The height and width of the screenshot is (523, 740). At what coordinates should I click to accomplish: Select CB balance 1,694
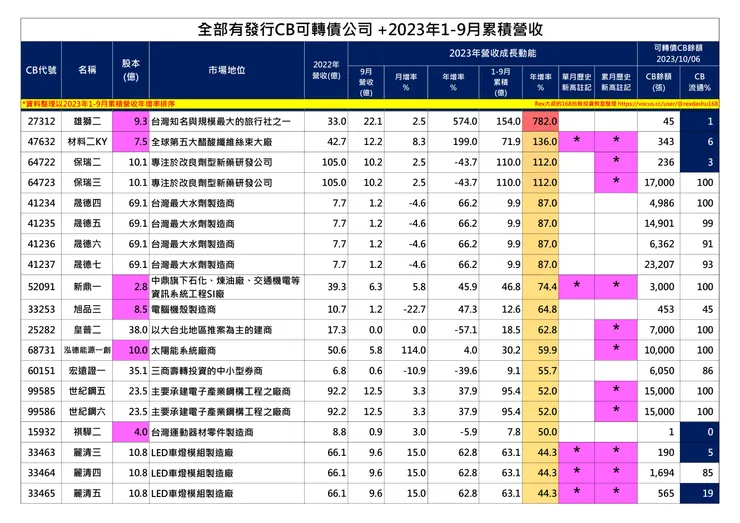coord(662,472)
